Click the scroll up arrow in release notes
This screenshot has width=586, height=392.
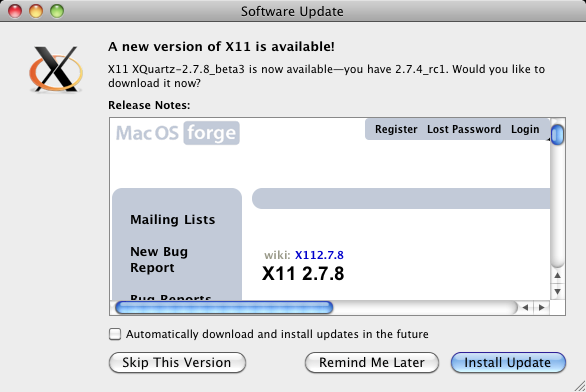[557, 275]
